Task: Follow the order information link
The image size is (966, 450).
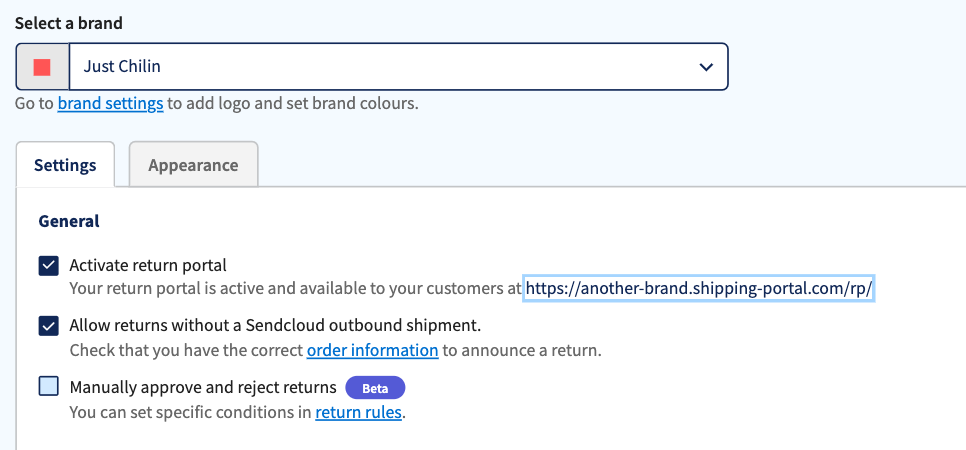Action: (x=372, y=350)
